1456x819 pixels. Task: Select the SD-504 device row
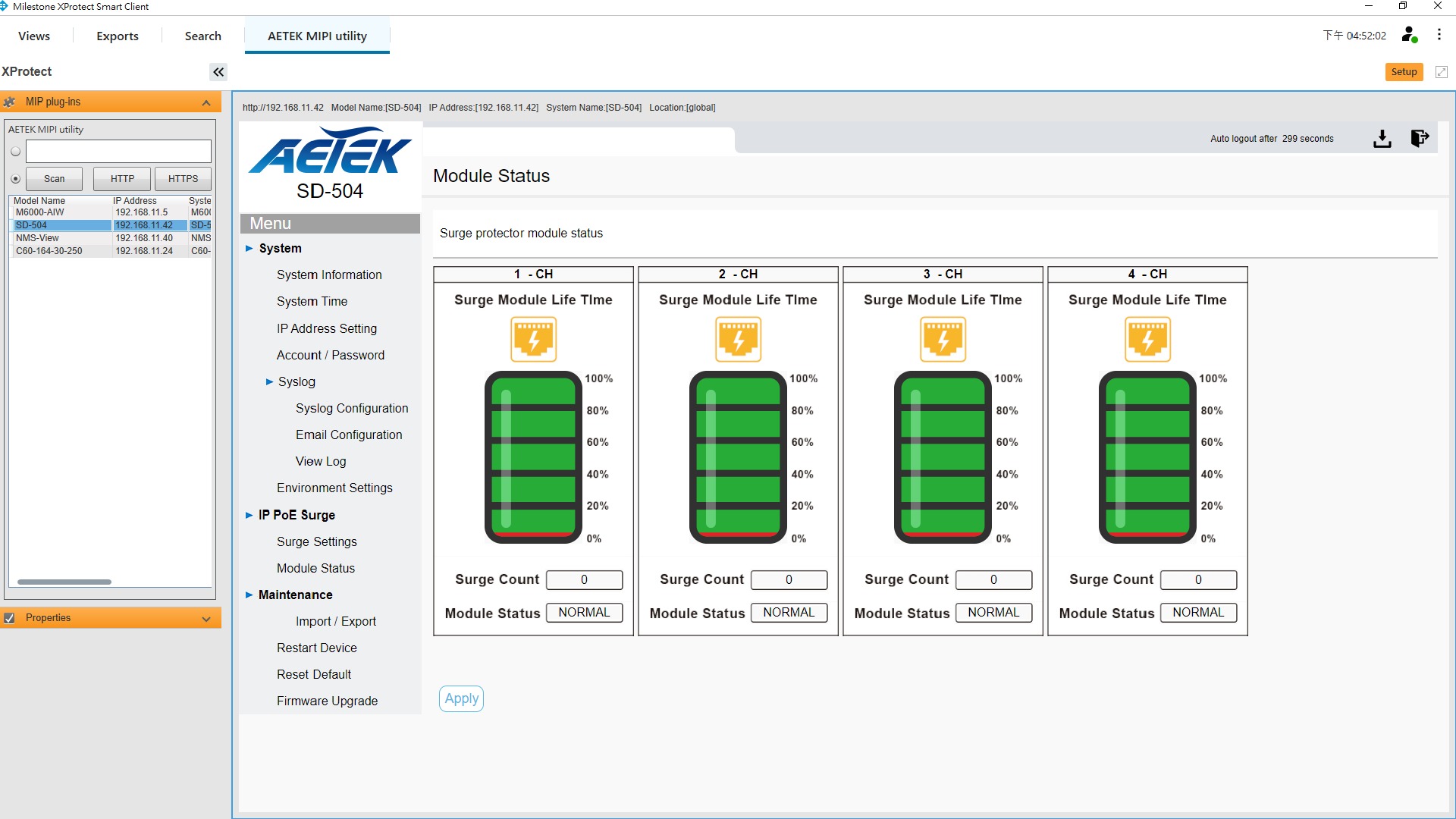point(111,225)
